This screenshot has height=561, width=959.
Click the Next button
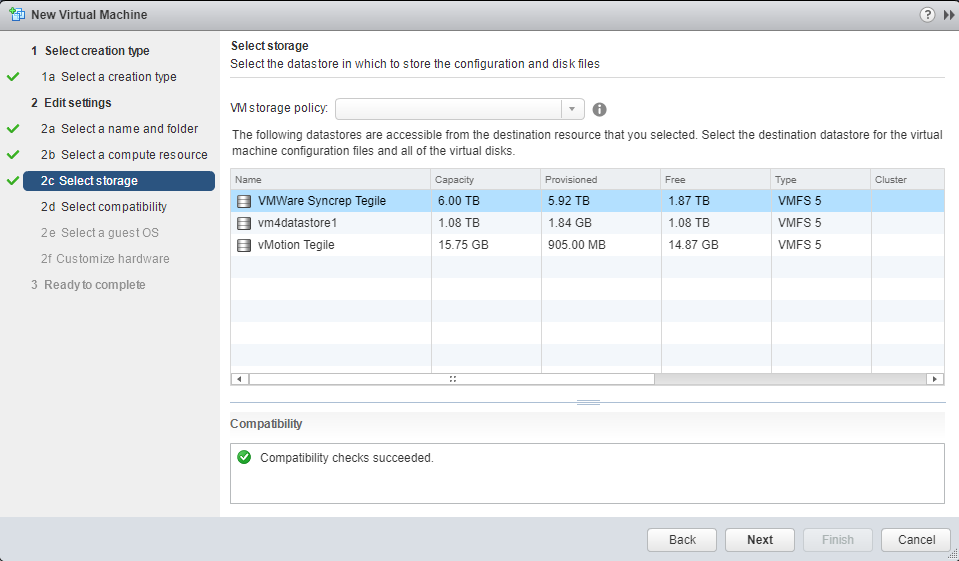[760, 540]
